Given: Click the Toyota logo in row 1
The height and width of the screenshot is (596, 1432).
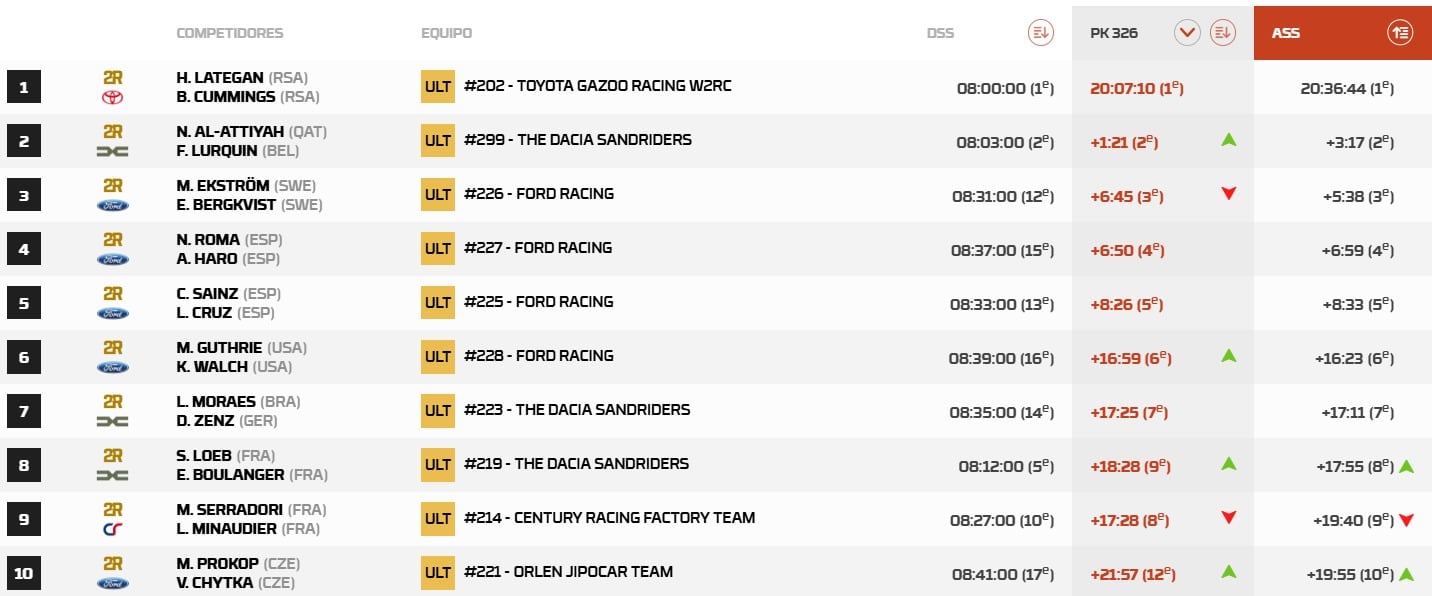Looking at the screenshot, I should click(112, 97).
